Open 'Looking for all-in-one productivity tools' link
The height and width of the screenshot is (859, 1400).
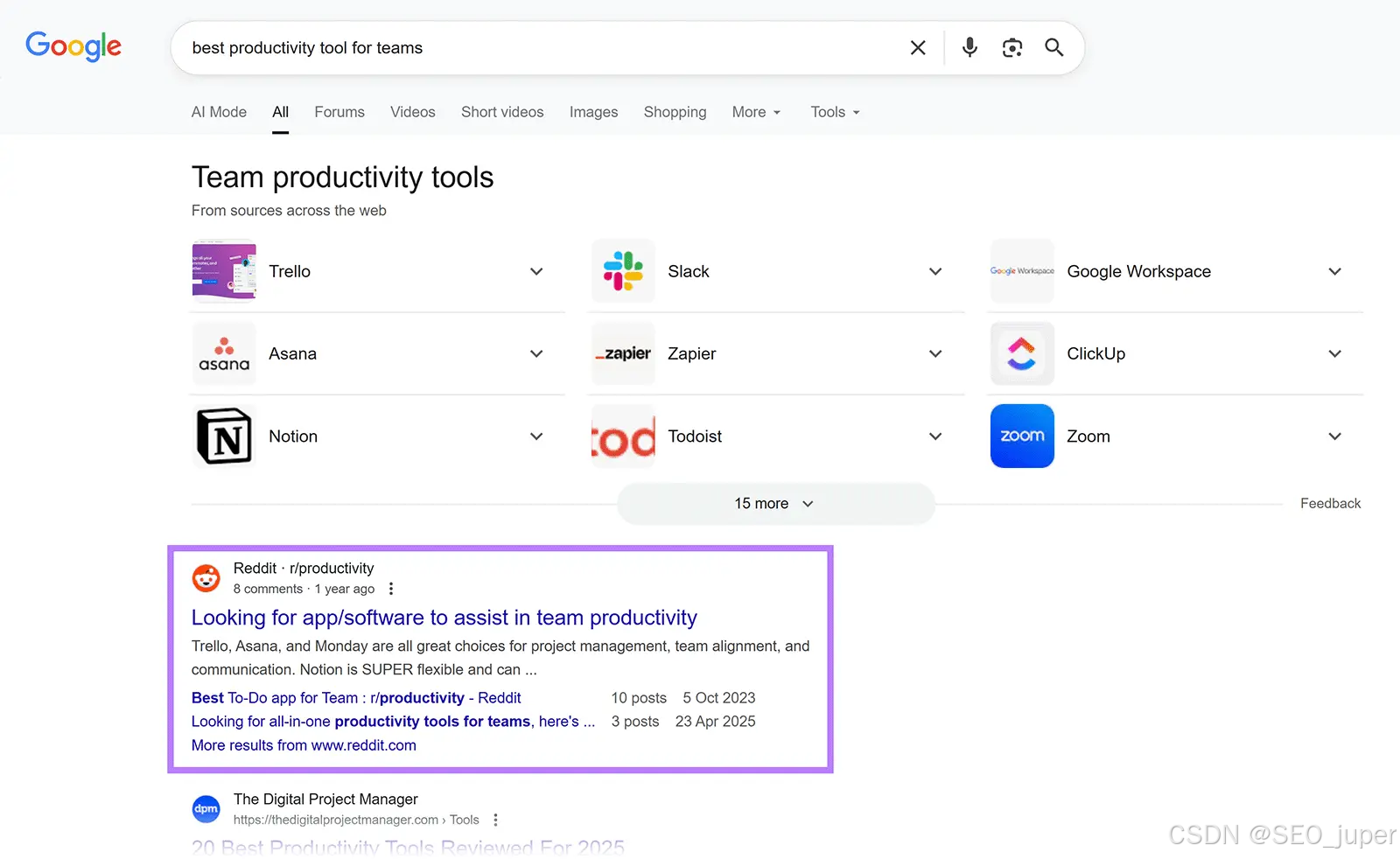[x=393, y=722]
